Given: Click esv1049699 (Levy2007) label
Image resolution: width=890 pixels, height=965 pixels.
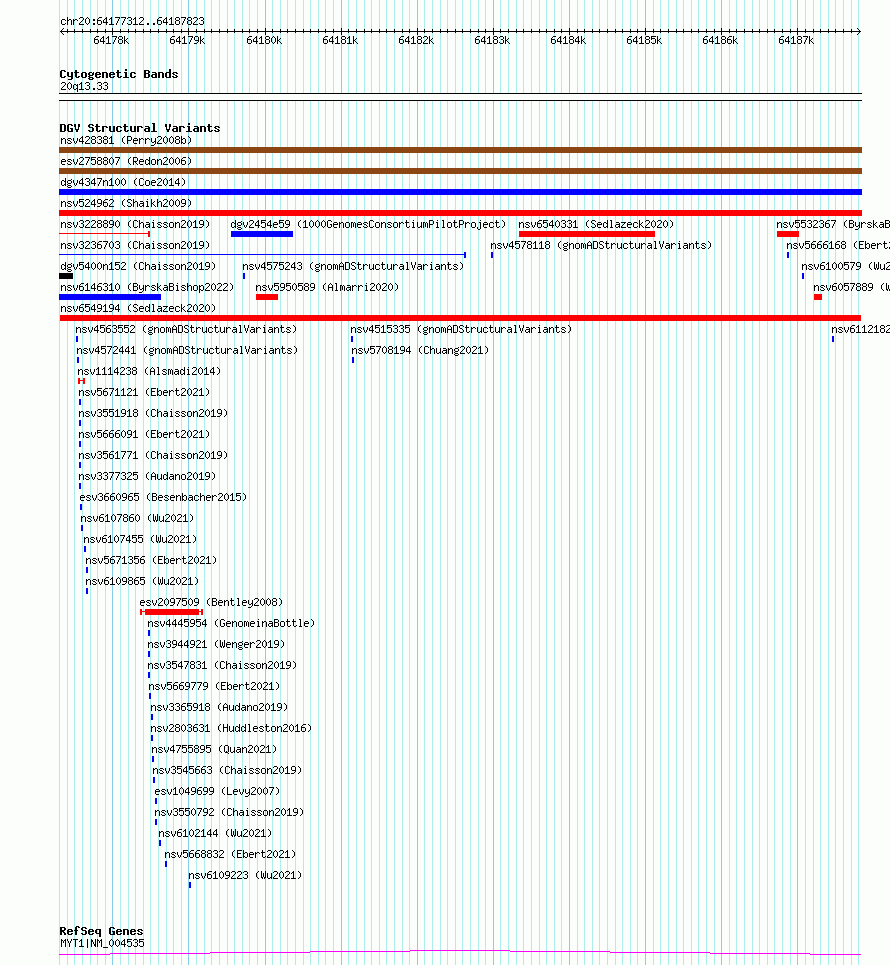Looking at the screenshot, I should pyautogui.click(x=217, y=791).
